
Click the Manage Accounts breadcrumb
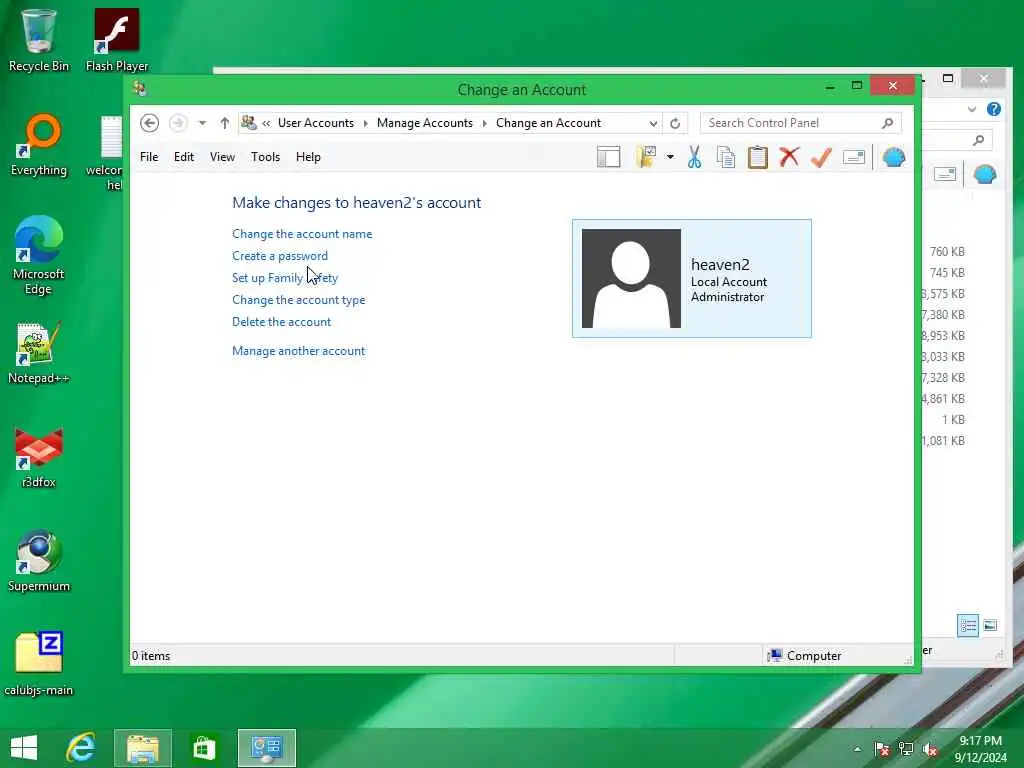point(424,123)
